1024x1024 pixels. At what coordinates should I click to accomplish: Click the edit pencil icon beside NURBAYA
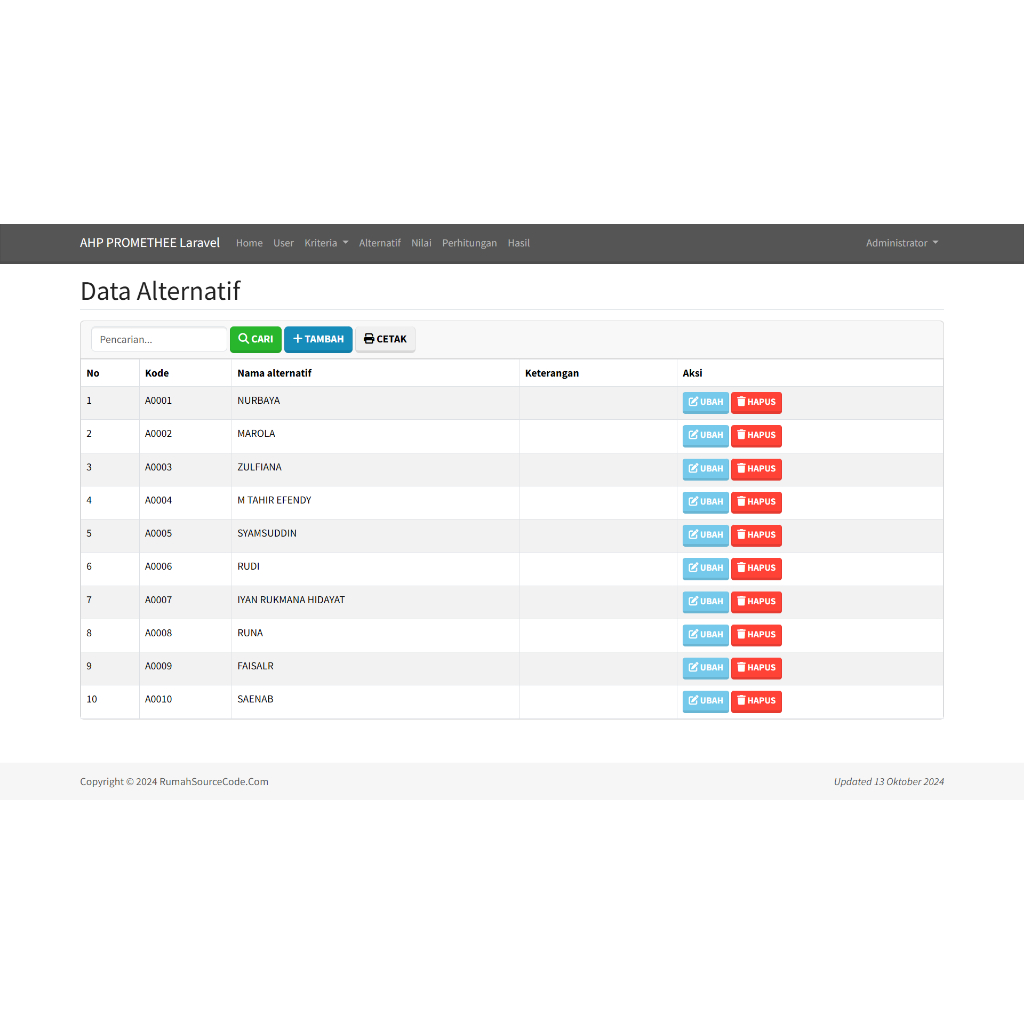coord(692,402)
